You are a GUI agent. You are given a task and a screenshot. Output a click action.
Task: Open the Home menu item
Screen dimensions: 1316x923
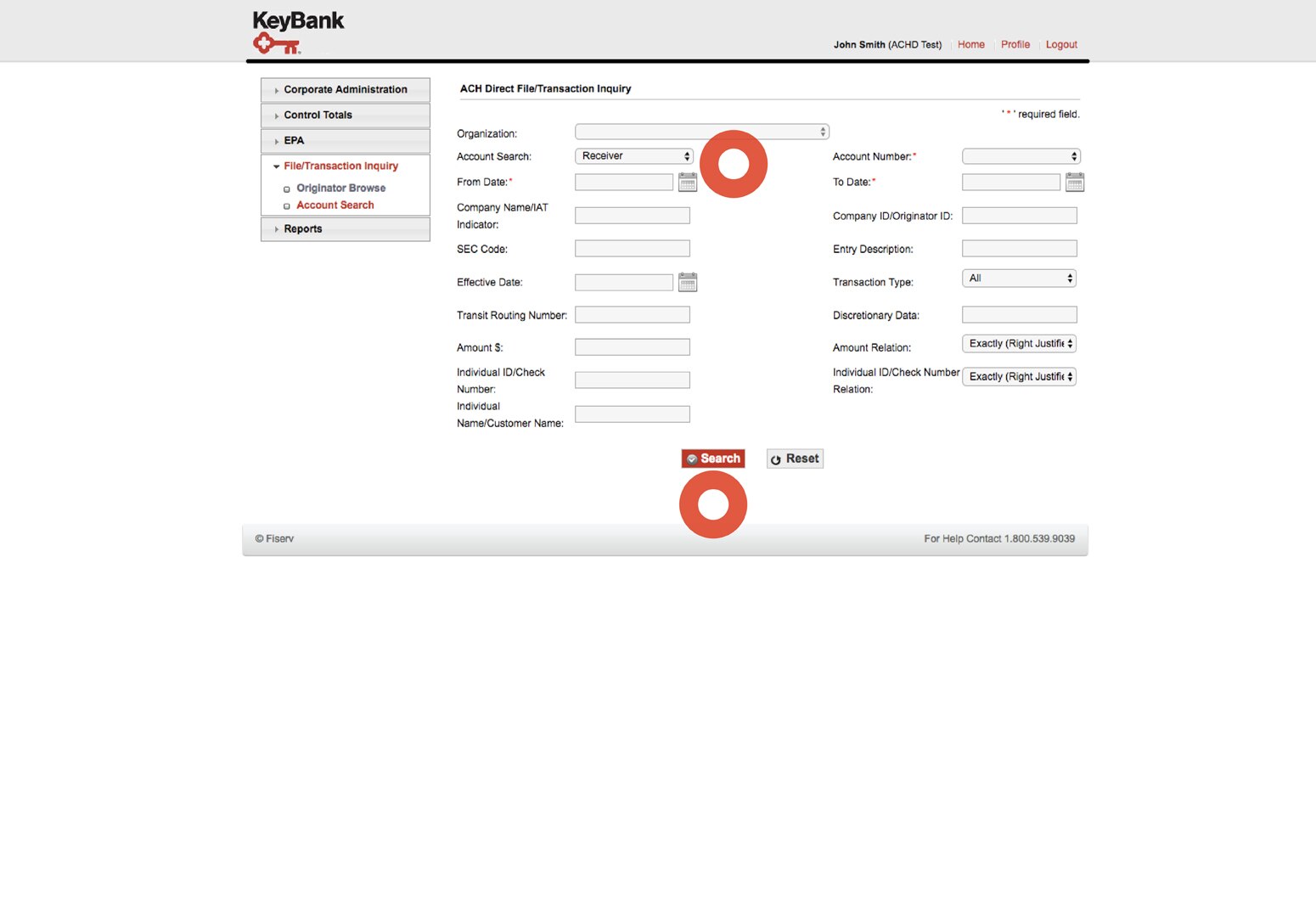pyautogui.click(x=970, y=44)
